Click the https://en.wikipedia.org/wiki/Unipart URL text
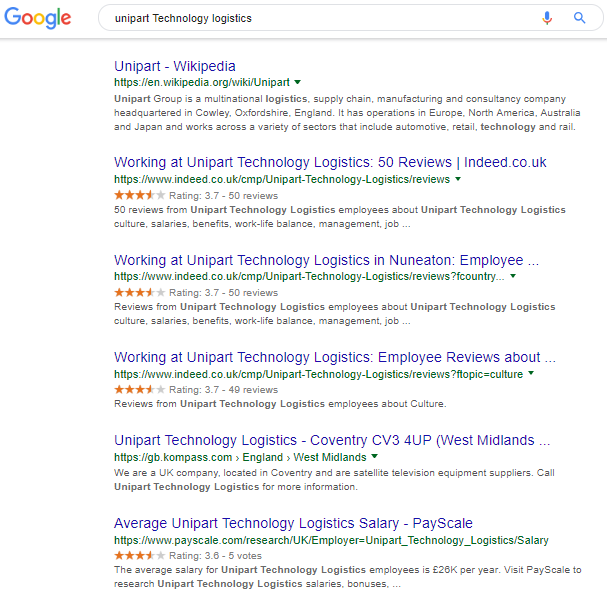This screenshot has height=599, width=607. [202, 82]
